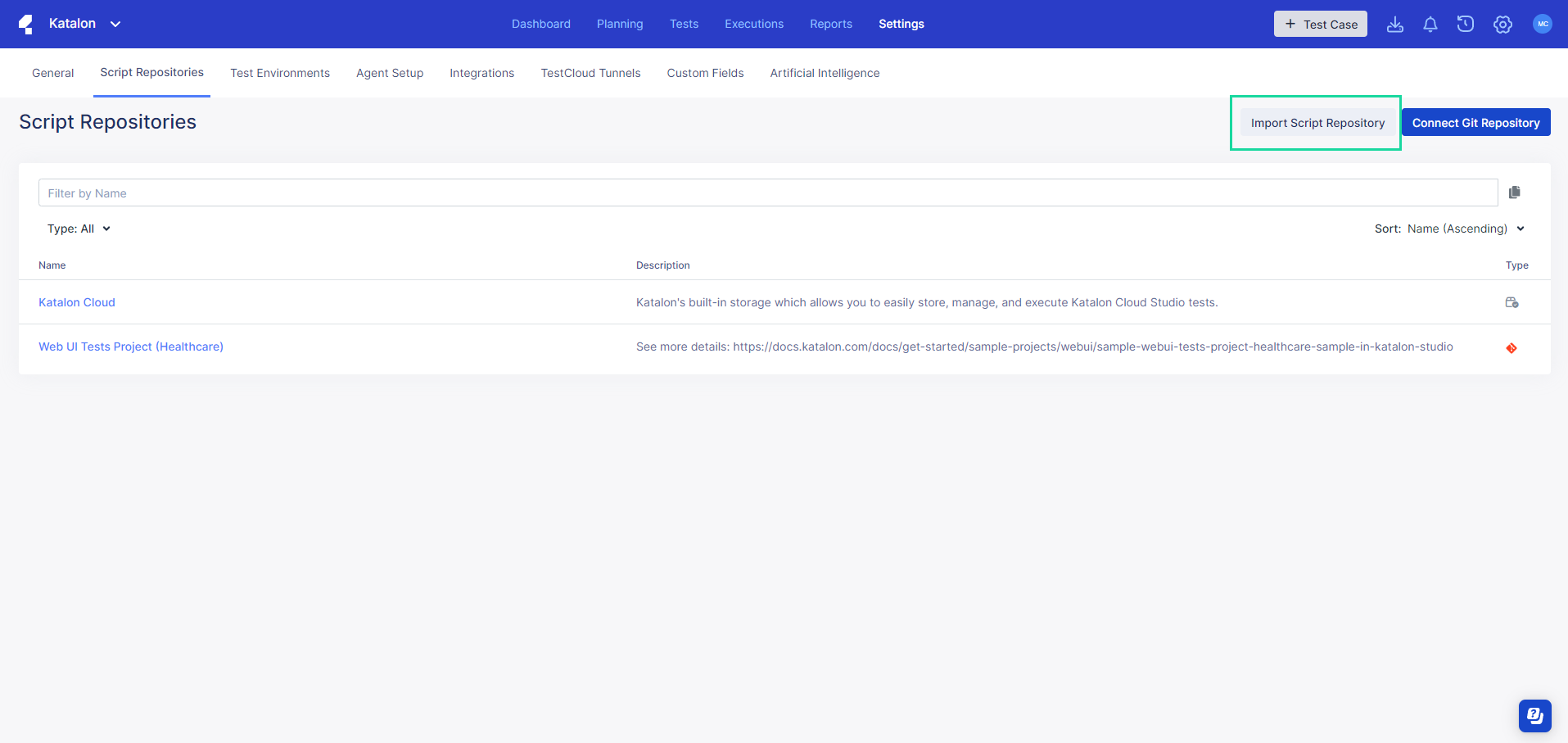Open notifications via the bell icon
Viewport: 1568px width, 743px height.
coord(1430,24)
